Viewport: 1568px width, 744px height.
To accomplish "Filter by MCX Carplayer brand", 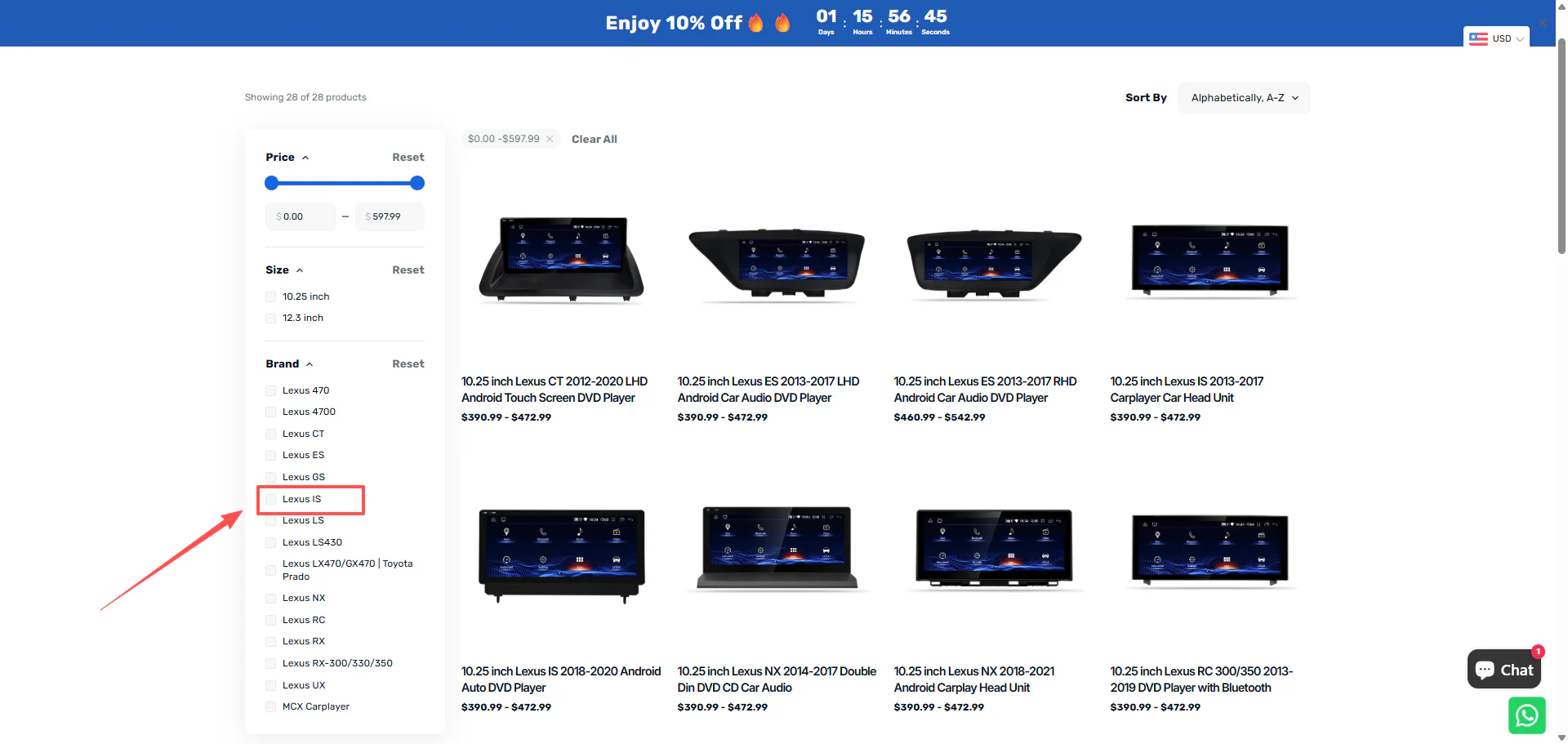I will pyautogui.click(x=271, y=707).
